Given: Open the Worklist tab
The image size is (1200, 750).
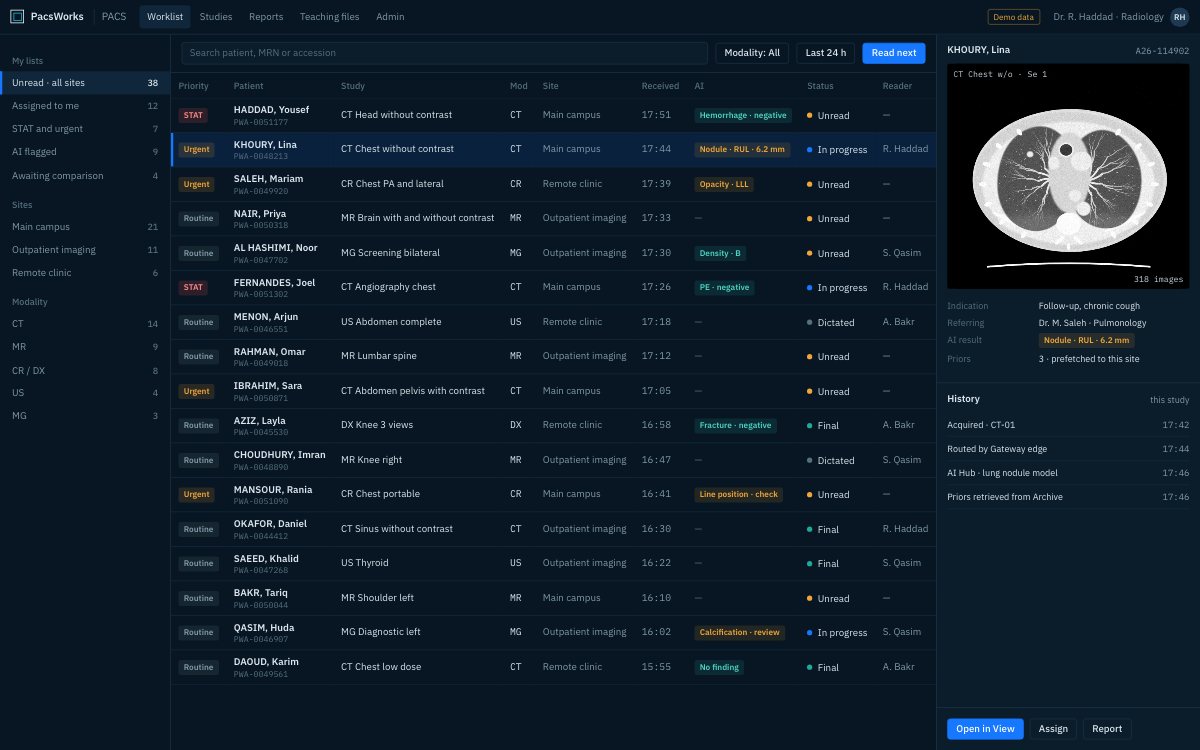Looking at the screenshot, I should 165,16.
